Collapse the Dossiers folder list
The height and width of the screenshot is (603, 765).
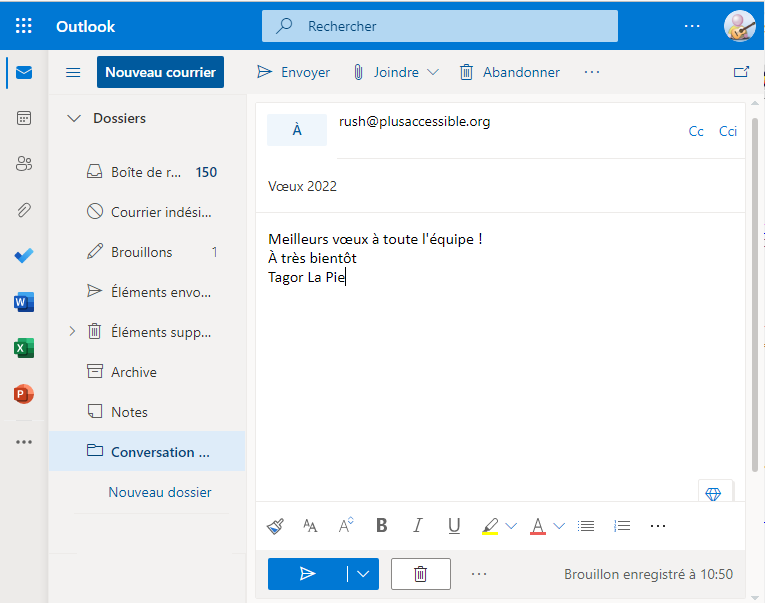(73, 118)
